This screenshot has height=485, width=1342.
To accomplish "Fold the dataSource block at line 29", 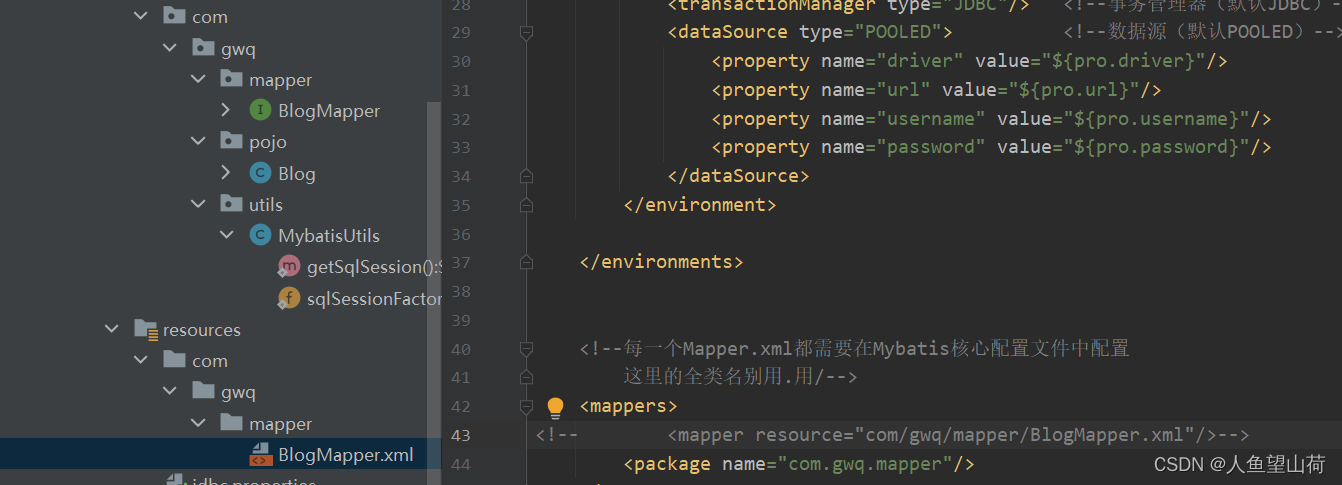I will pos(526,32).
